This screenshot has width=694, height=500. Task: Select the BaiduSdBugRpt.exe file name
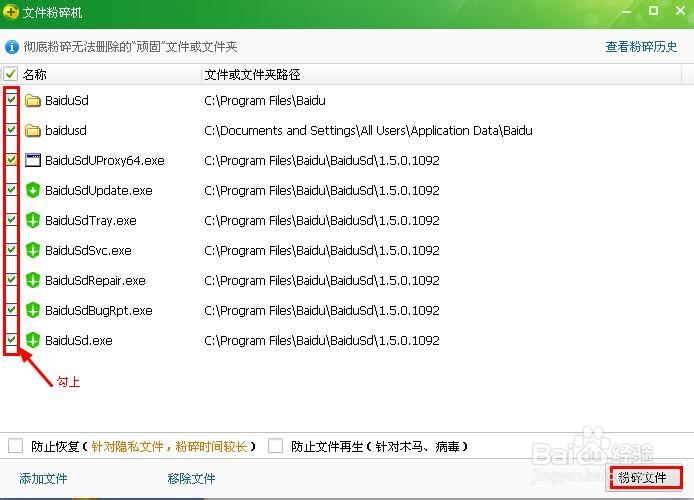click(99, 311)
